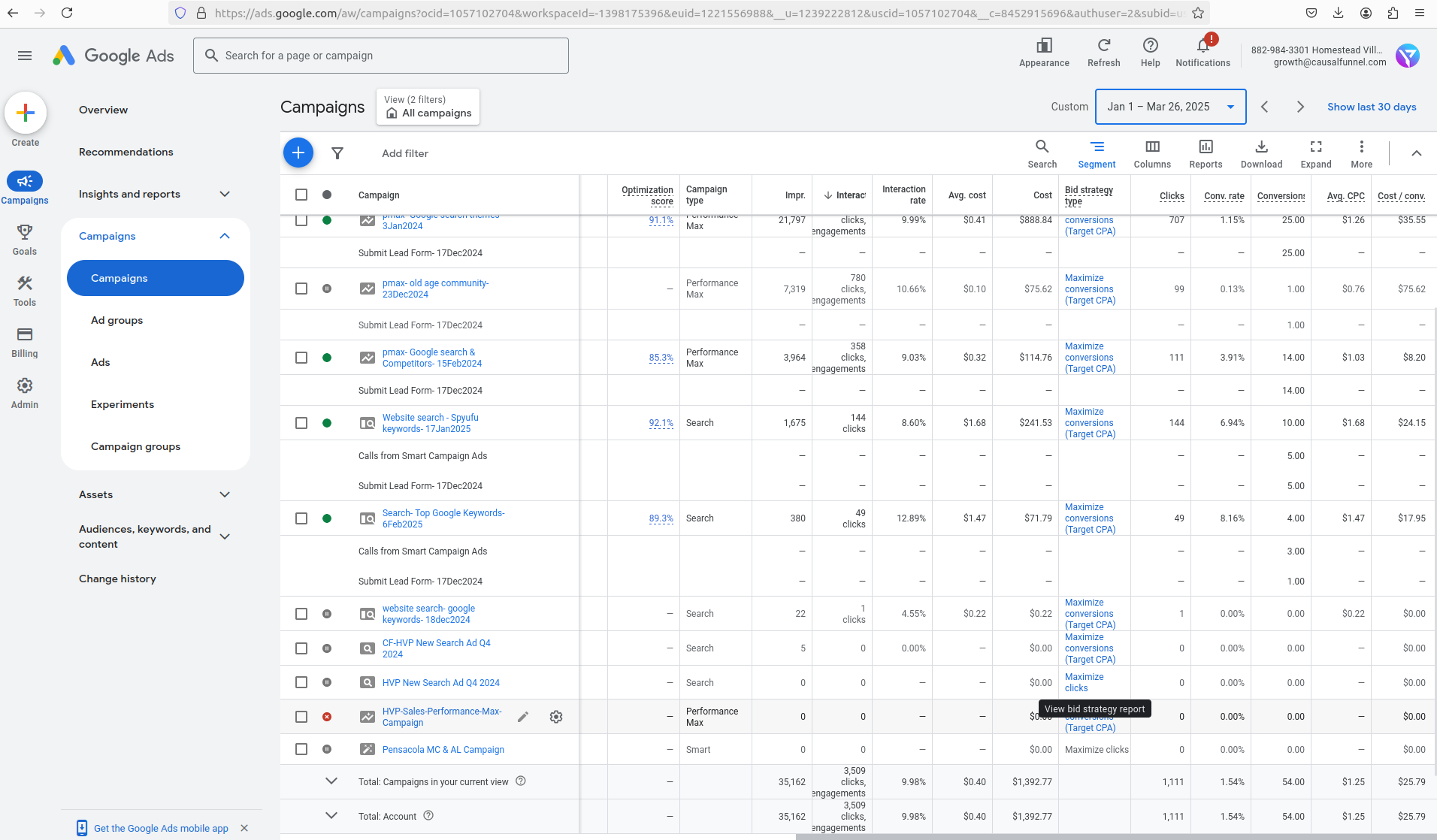Expand the table to full screen
Image resolution: width=1437 pixels, height=840 pixels.
pos(1316,153)
